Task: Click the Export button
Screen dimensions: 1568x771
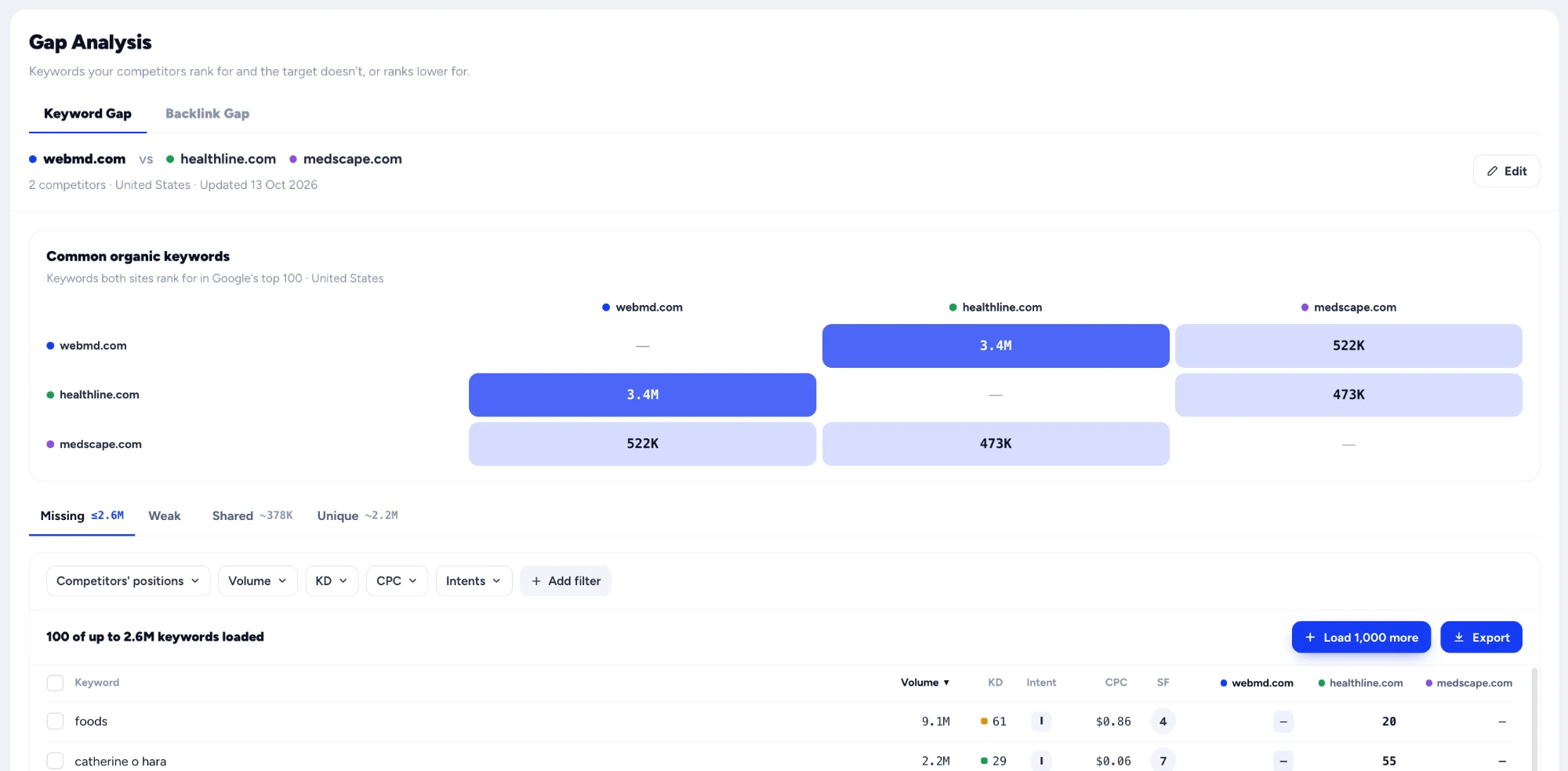Action: point(1481,638)
